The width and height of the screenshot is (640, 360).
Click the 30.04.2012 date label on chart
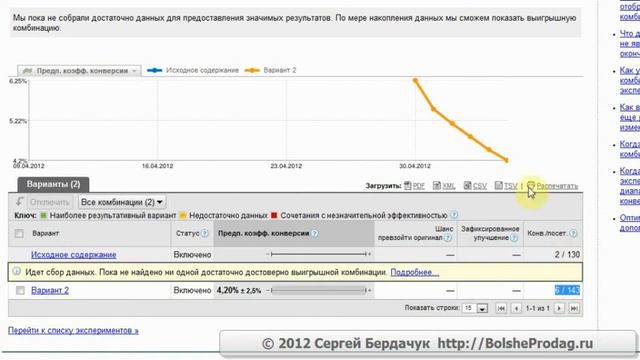click(x=415, y=166)
